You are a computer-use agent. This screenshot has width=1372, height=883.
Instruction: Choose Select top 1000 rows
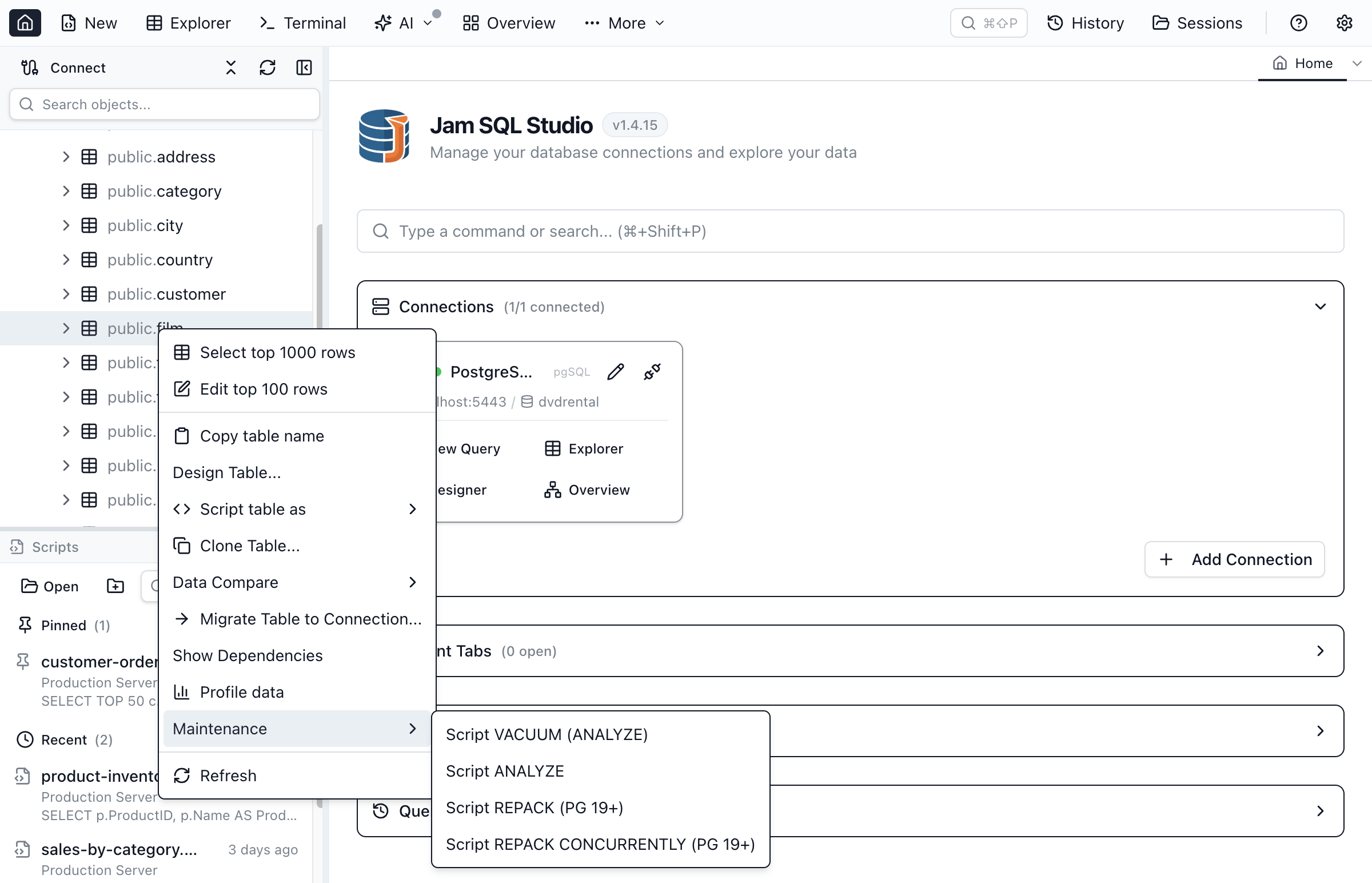(297, 353)
